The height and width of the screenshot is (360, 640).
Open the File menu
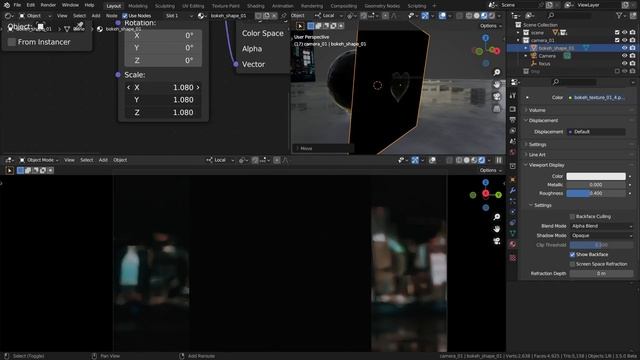(17, 5)
